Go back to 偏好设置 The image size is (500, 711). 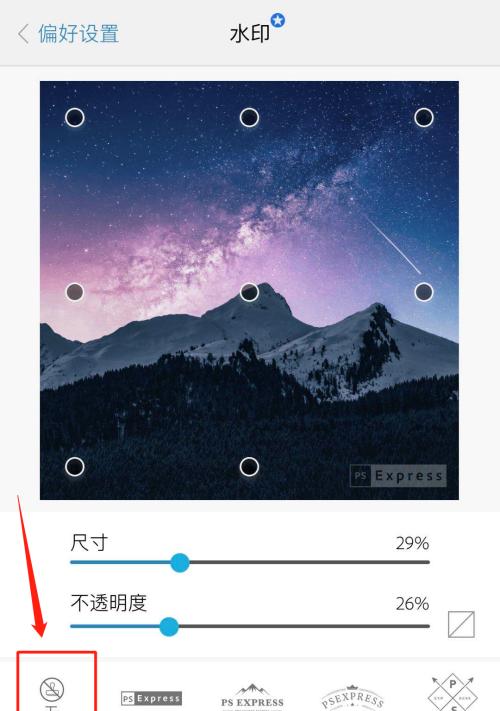click(78, 34)
